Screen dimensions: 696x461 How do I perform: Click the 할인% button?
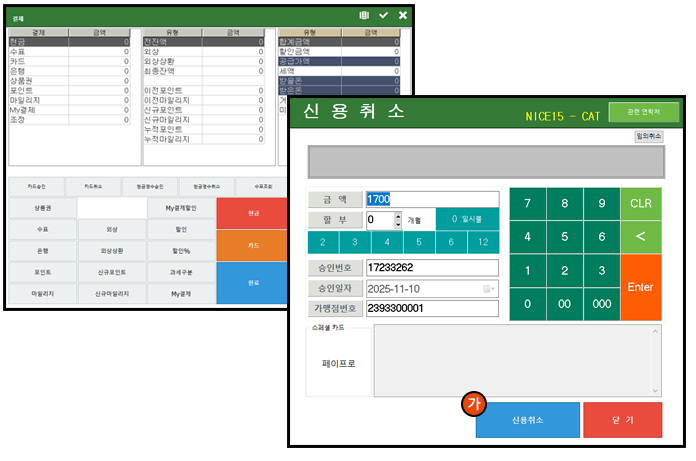click(x=181, y=251)
